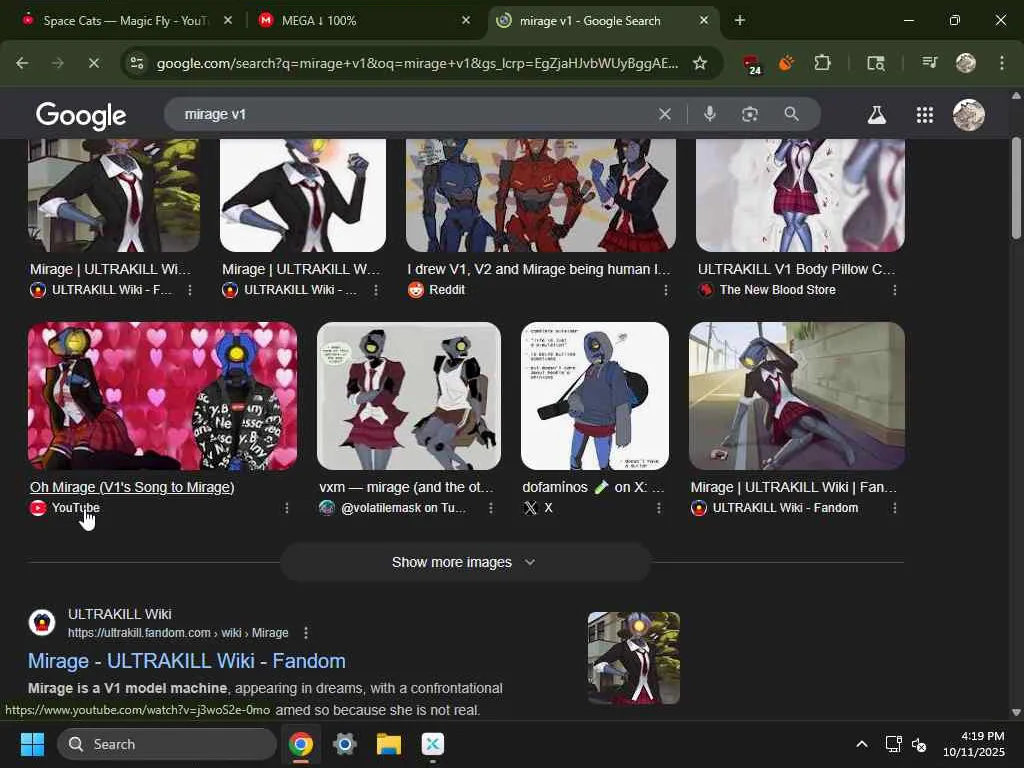Click the Windows taskbar Search box
Viewport: 1024px width, 768px height.
[167, 744]
